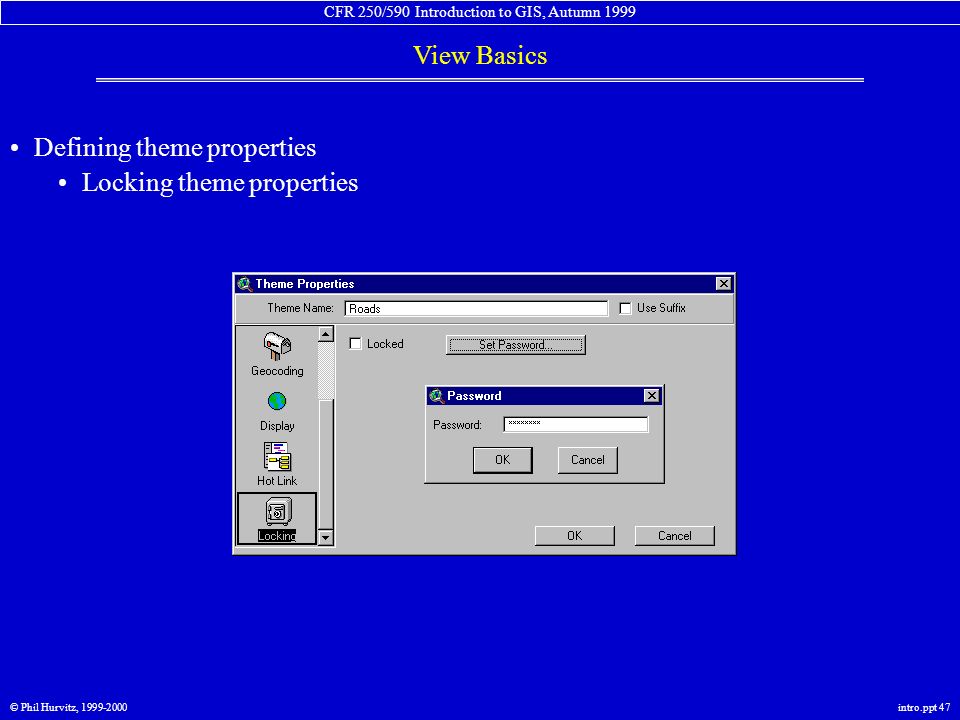Image resolution: width=960 pixels, height=720 pixels.
Task: Click the 'View Basics' slide title
Action: 480,56
